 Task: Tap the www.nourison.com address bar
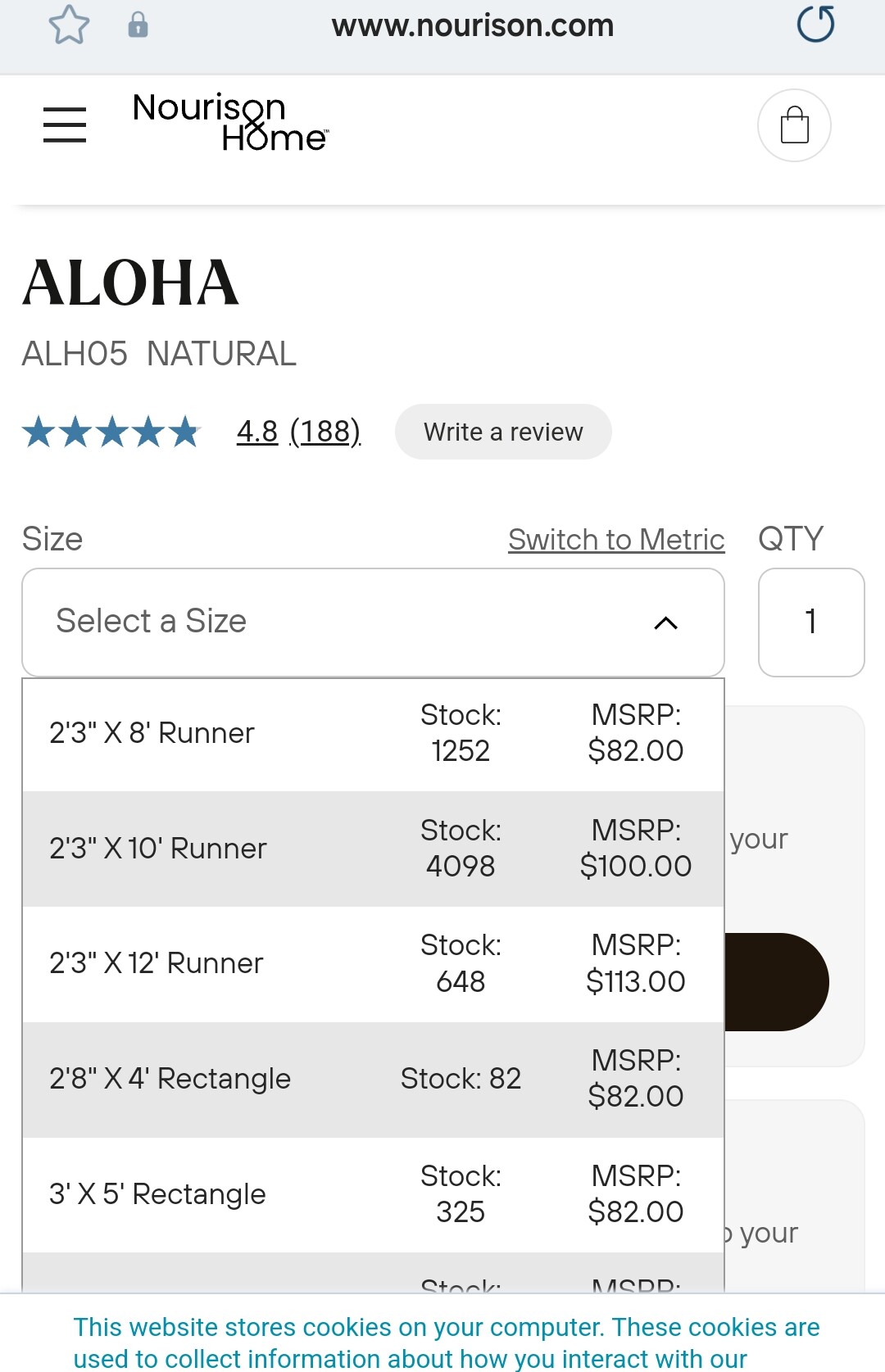tap(473, 25)
